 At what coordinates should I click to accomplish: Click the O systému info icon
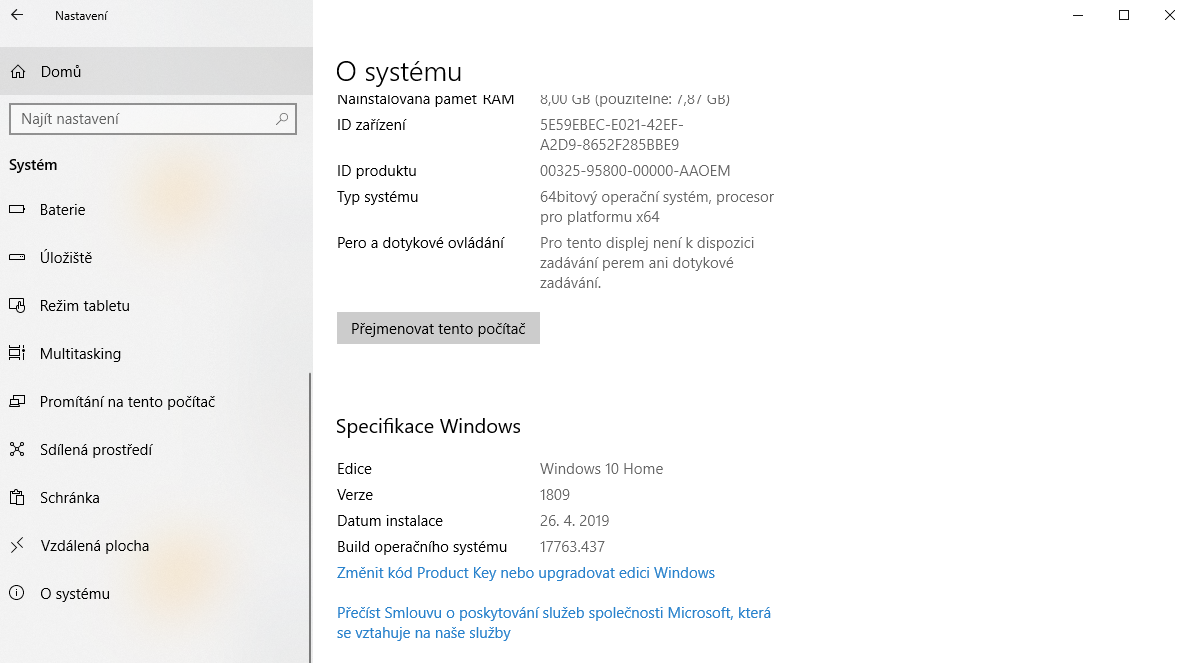[x=17, y=594]
